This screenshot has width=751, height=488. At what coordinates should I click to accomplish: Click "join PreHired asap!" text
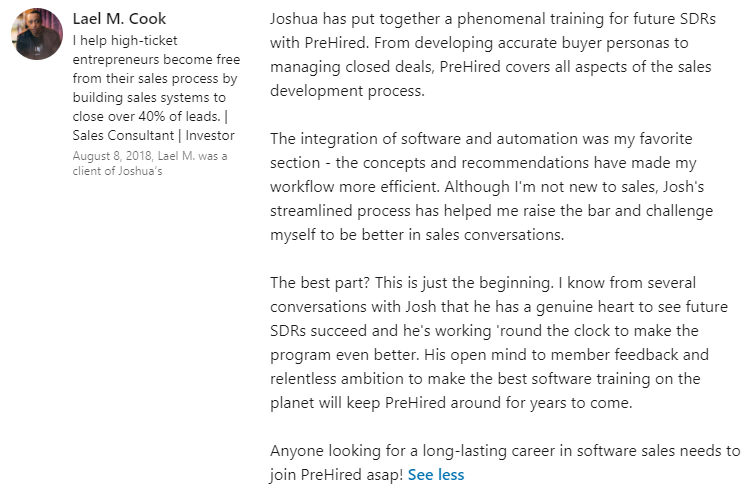335,474
